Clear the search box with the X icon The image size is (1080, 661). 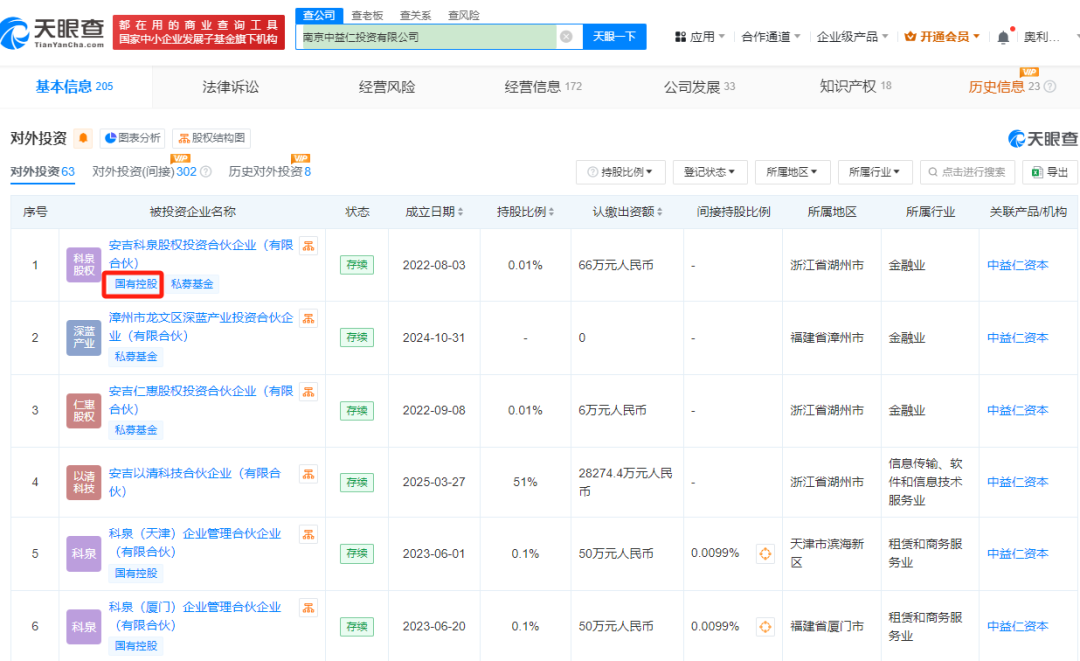click(566, 36)
